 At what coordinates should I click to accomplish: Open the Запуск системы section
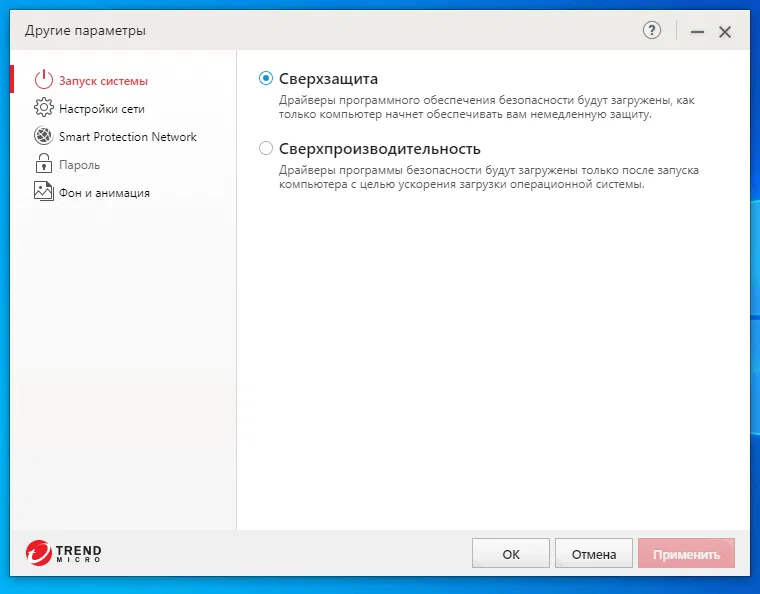(x=103, y=81)
